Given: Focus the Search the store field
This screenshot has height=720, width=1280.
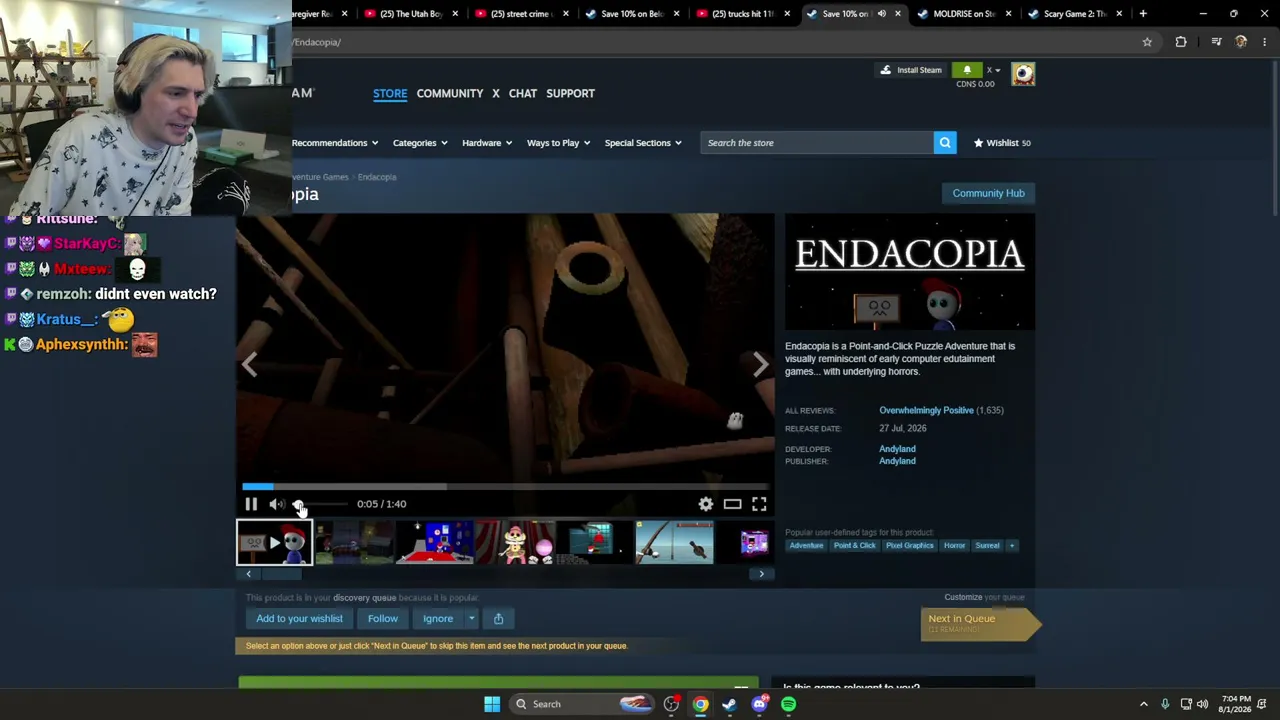Looking at the screenshot, I should [817, 143].
